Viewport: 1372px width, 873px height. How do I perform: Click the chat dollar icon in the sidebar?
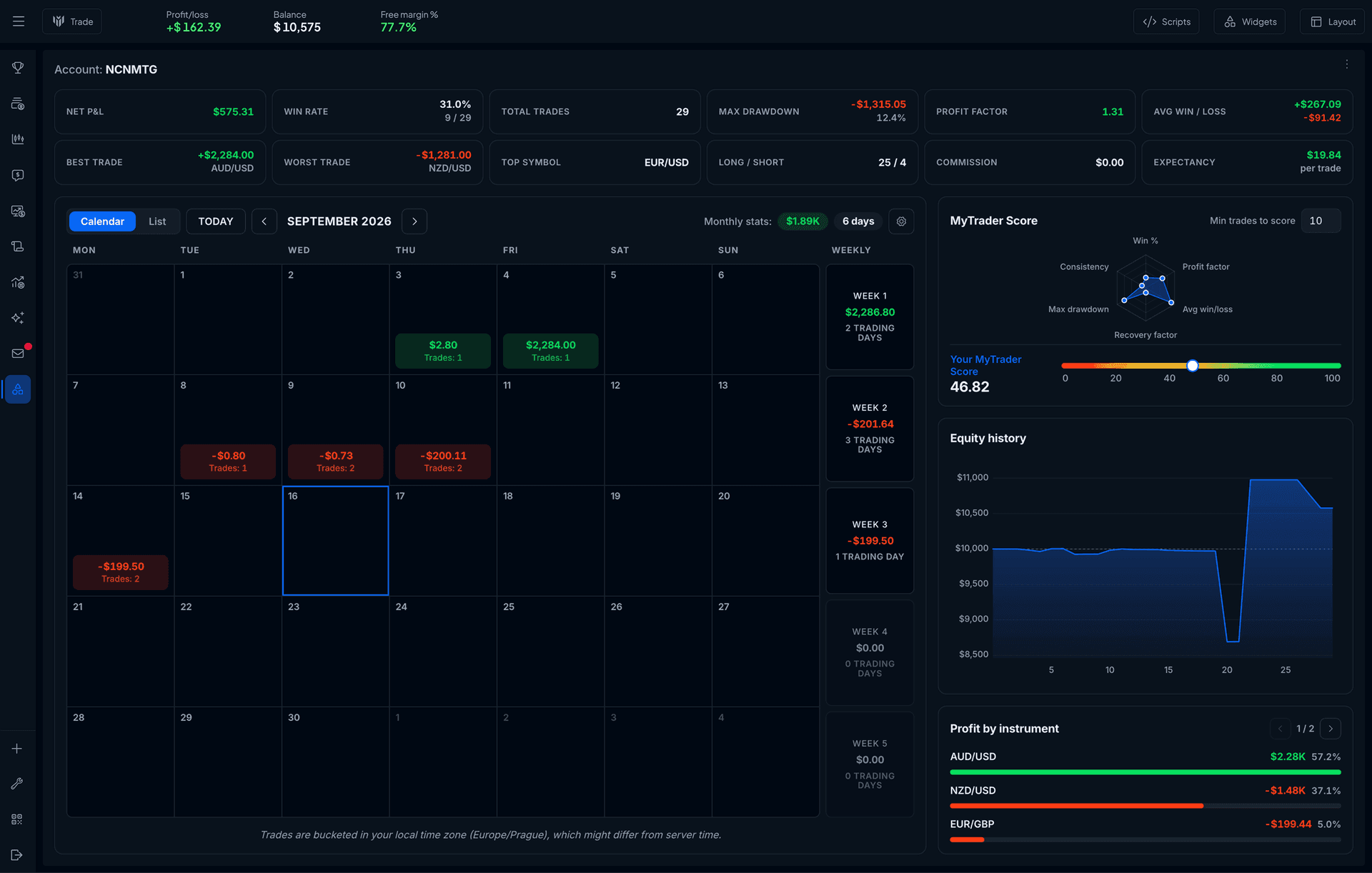click(18, 175)
